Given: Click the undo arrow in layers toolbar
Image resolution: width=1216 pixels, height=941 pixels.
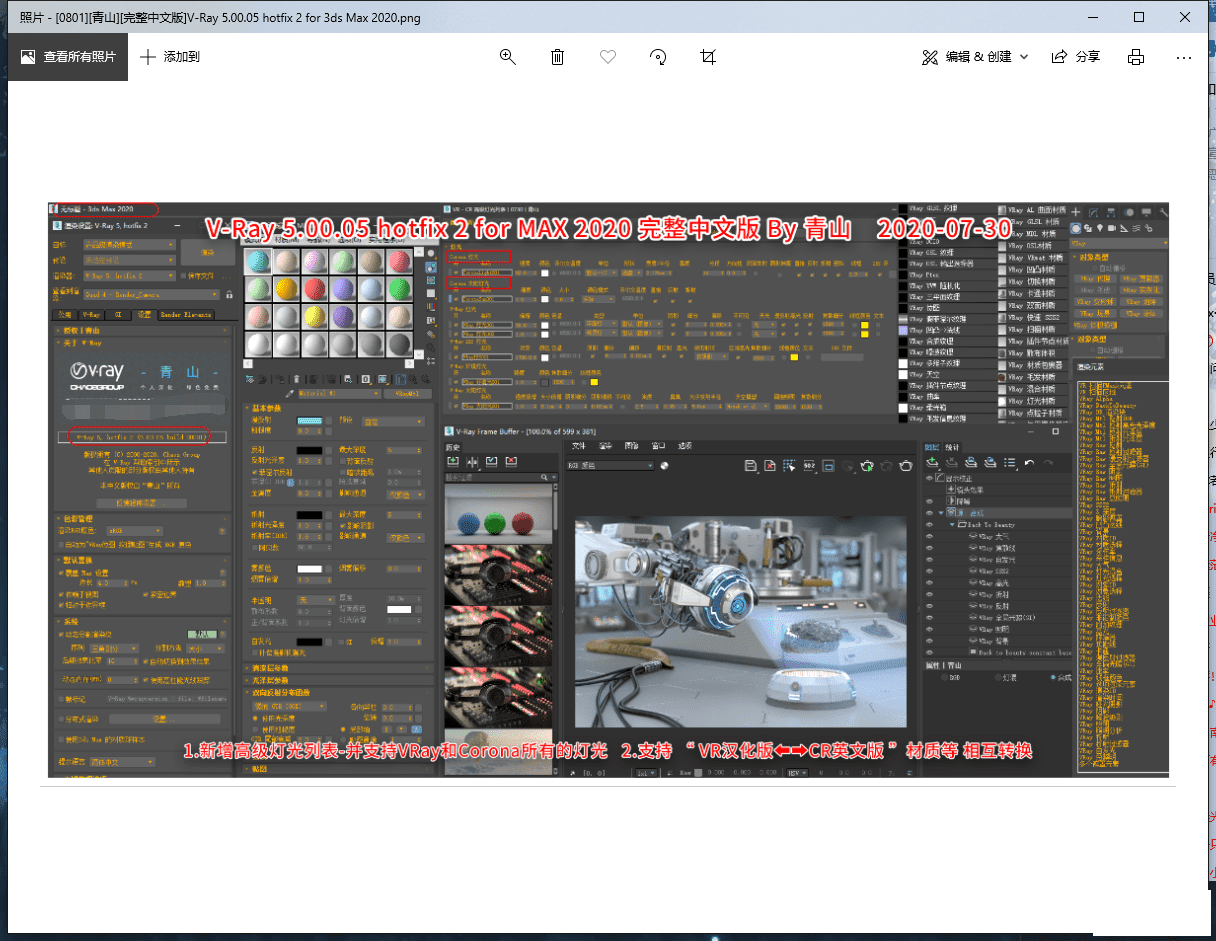Looking at the screenshot, I should point(1029,462).
